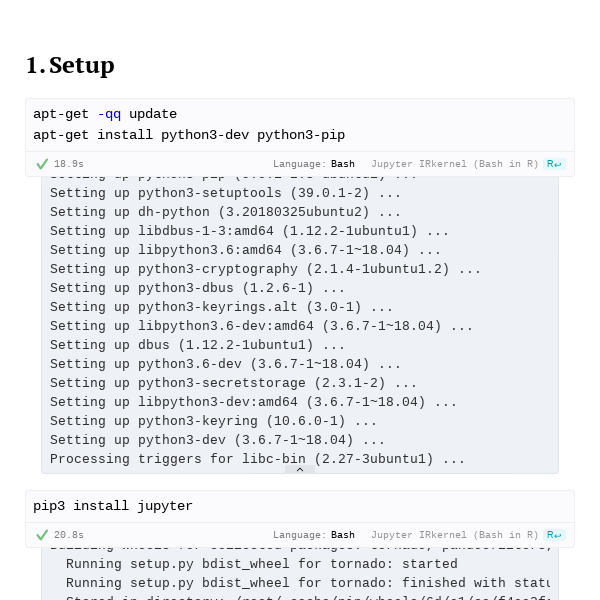Click the green checkmark beside 20.8s
This screenshot has width=600, height=600.
(42, 535)
